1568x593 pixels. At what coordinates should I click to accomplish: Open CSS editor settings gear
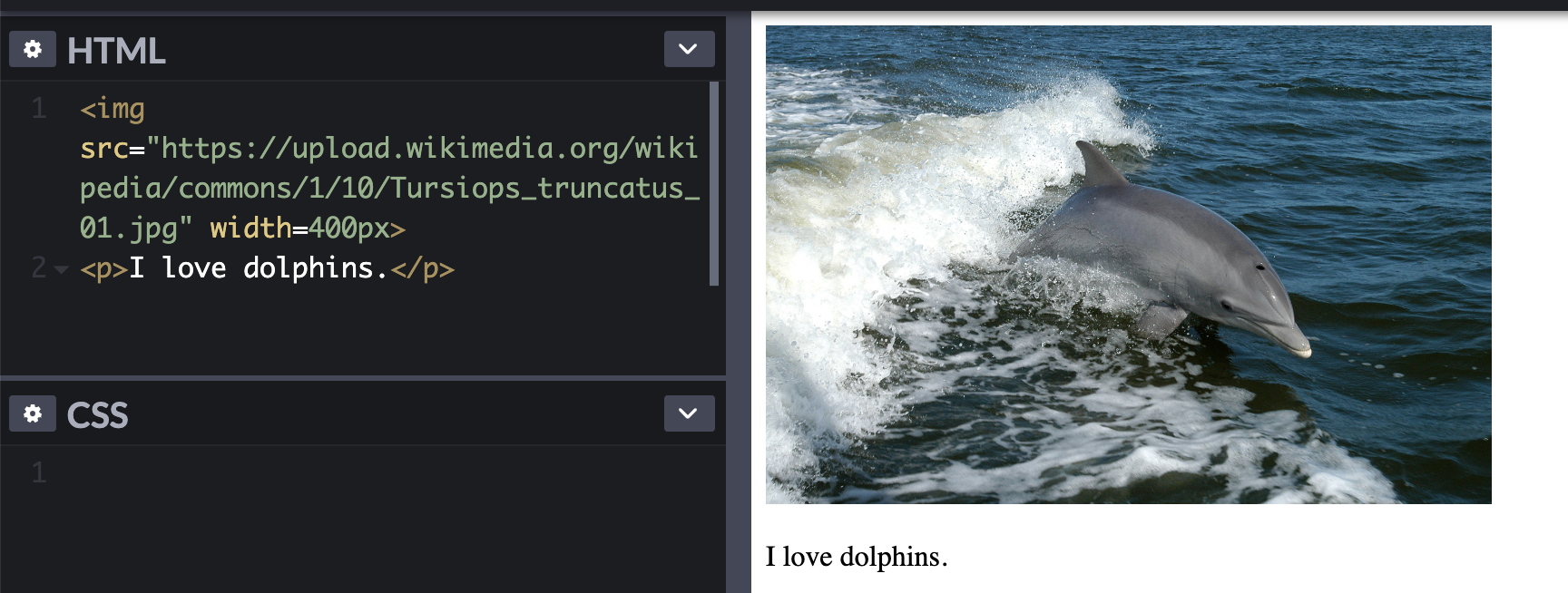click(x=33, y=413)
